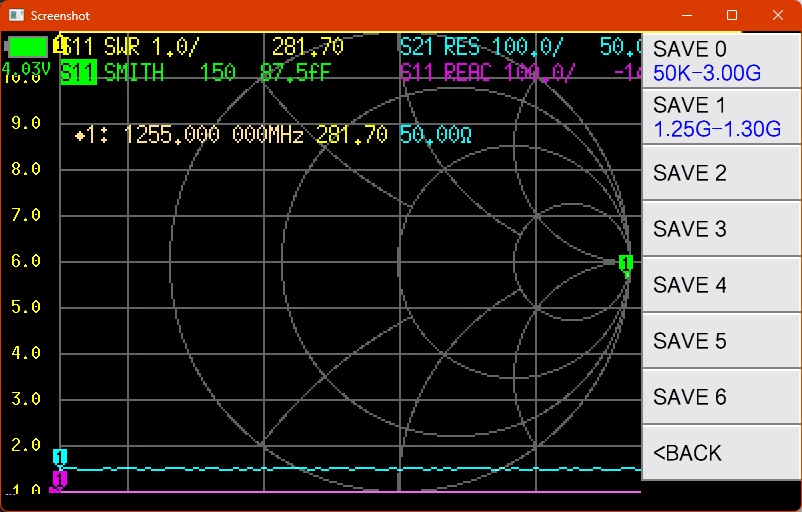The image size is (802, 512).
Task: Maximize the Screenshot window
Action: 732,16
